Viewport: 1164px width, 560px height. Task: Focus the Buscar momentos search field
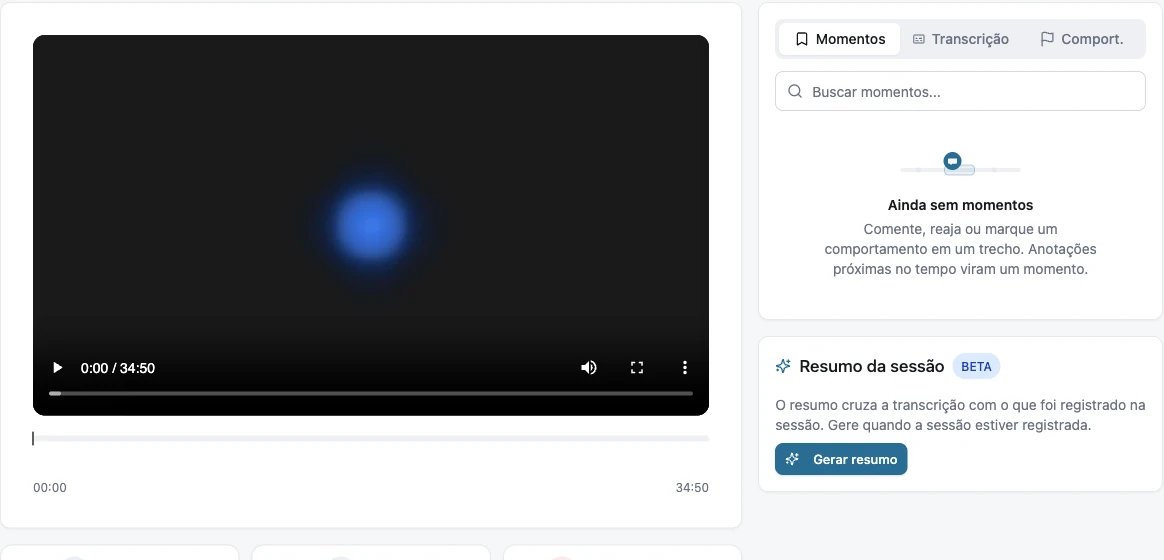point(960,91)
